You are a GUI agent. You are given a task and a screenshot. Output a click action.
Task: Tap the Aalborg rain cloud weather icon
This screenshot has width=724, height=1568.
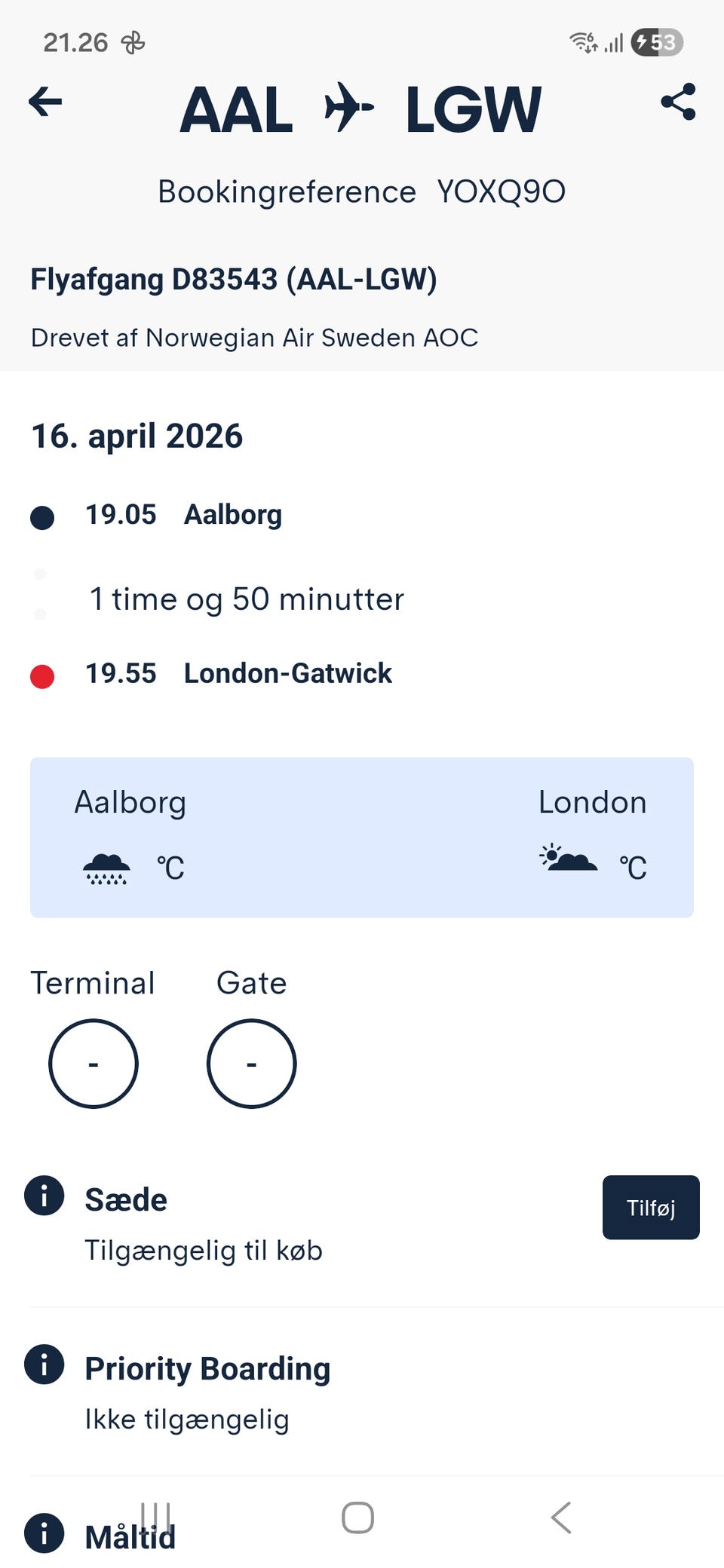(106, 868)
